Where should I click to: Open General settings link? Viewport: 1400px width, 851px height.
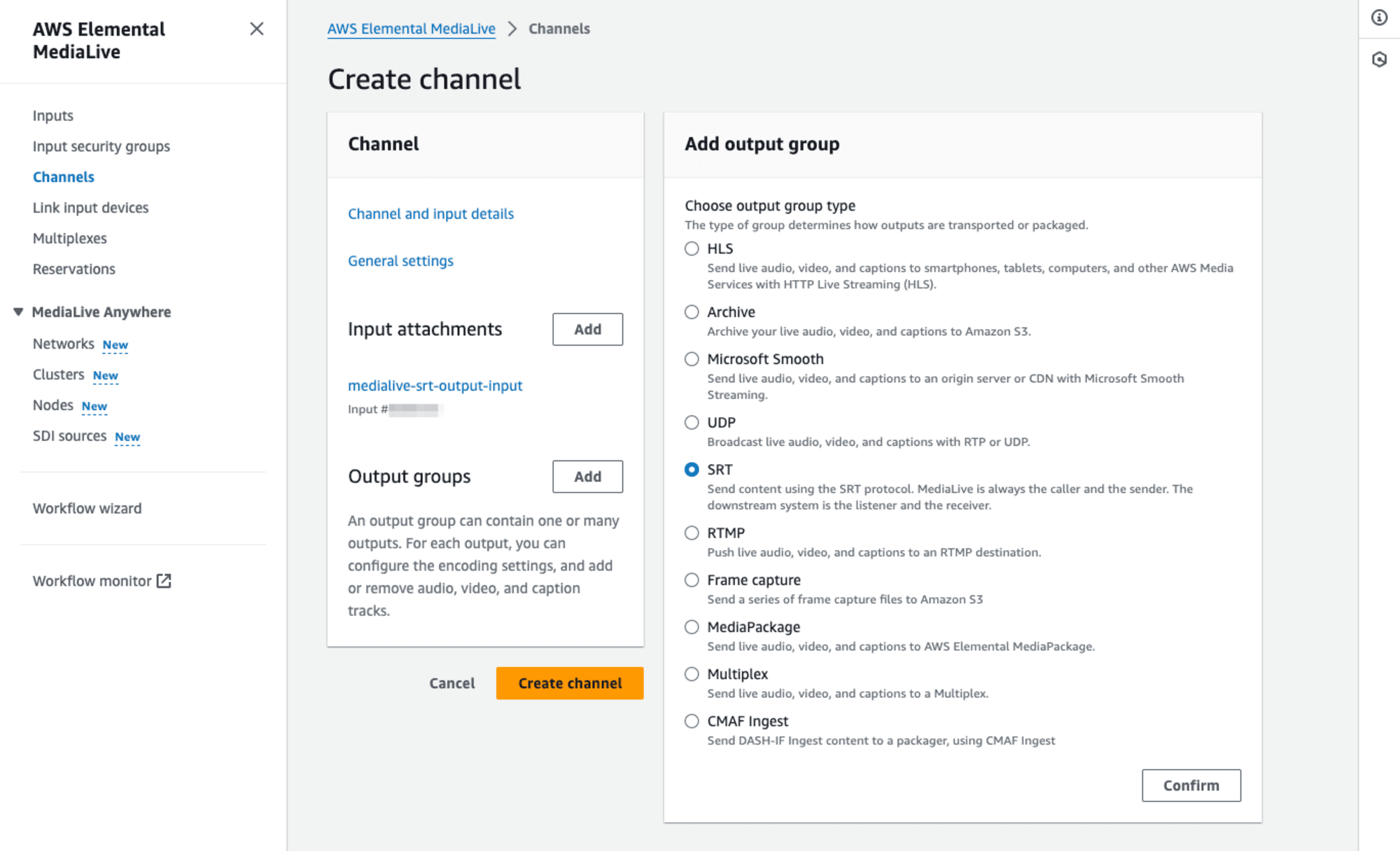pos(401,261)
